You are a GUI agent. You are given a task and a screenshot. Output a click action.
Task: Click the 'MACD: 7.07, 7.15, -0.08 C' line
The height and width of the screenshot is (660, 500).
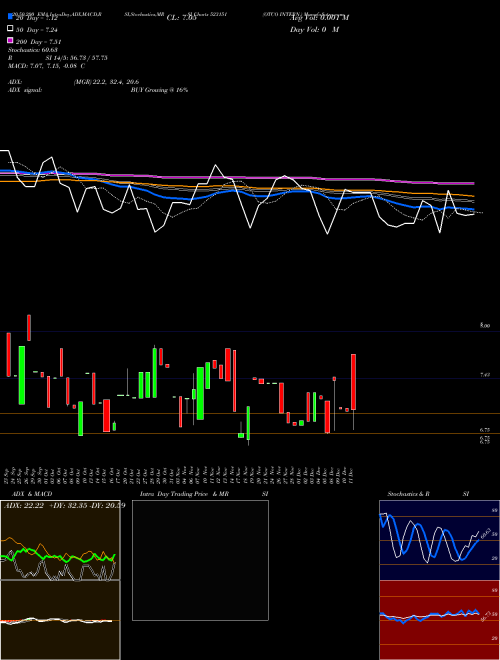coord(46,66)
